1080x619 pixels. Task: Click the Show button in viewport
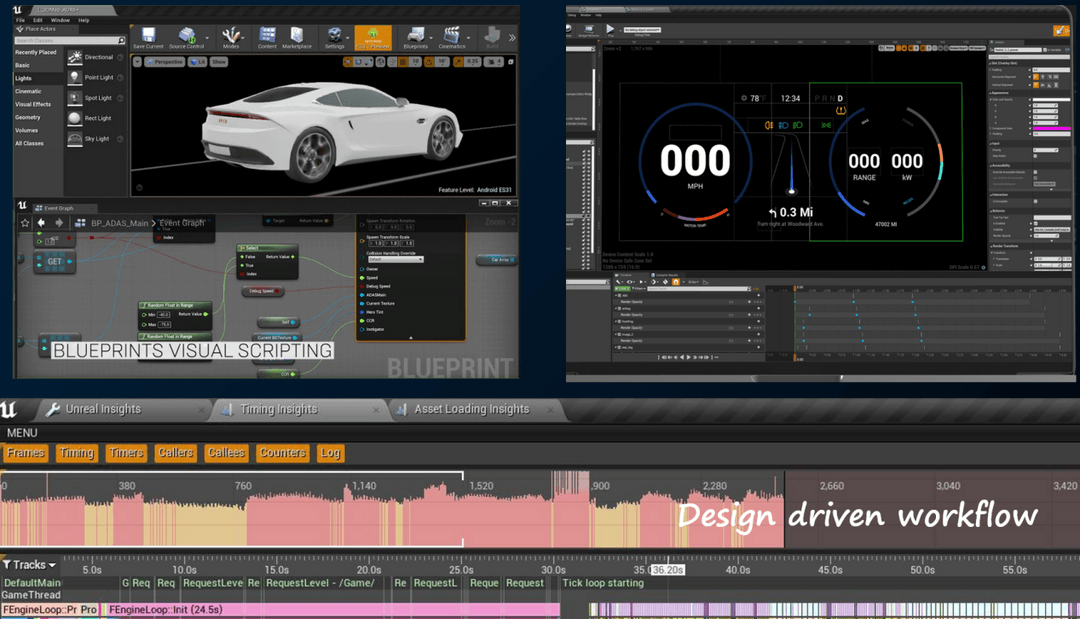coord(219,62)
